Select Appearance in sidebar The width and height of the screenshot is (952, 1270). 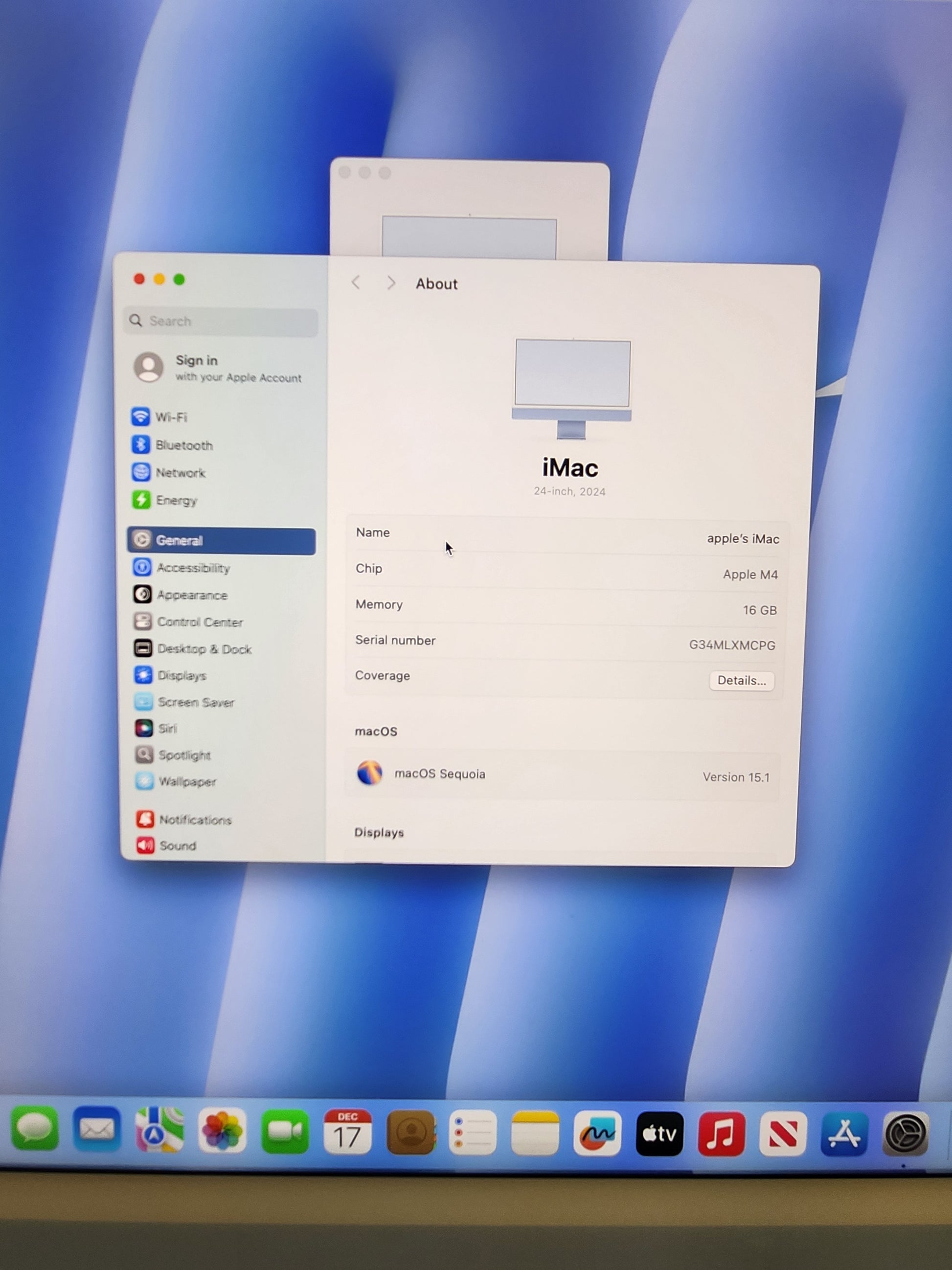192,595
